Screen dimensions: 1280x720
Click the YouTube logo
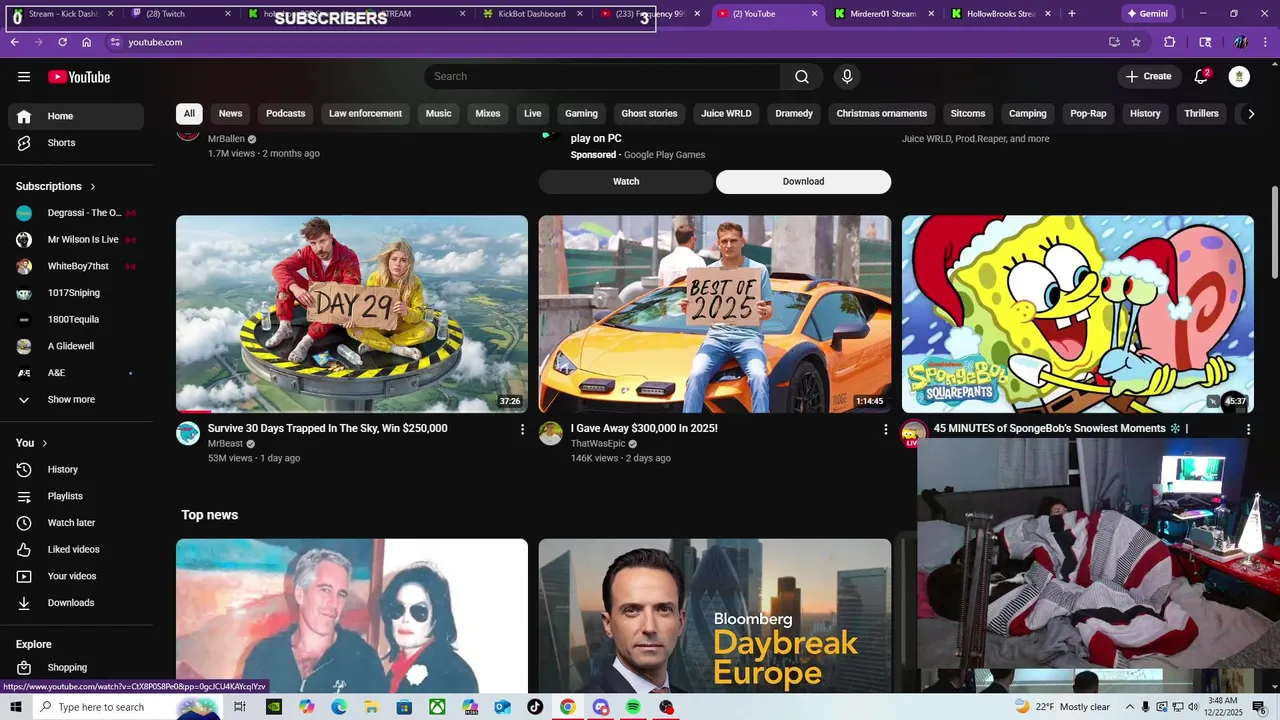point(79,77)
